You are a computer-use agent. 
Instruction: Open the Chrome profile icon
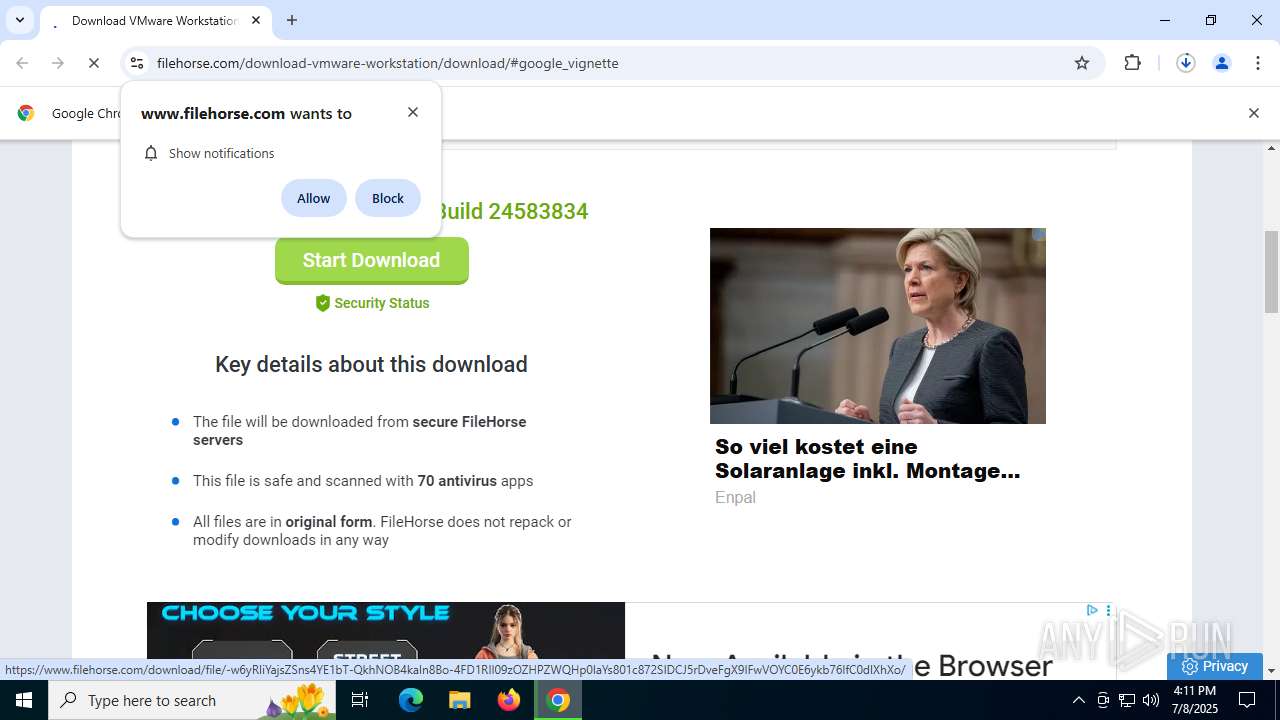point(1221,63)
